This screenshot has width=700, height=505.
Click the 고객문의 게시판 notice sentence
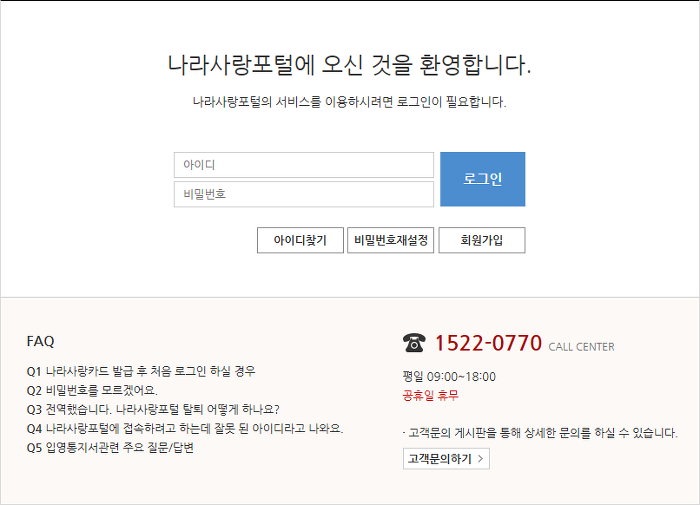(x=541, y=433)
